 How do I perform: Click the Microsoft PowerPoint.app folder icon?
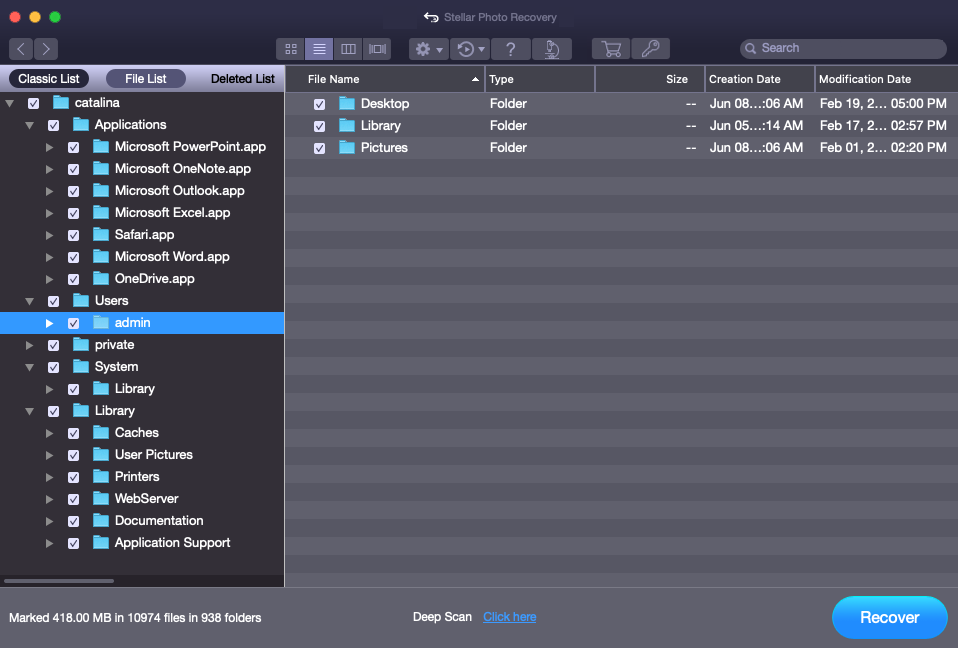tap(101, 147)
